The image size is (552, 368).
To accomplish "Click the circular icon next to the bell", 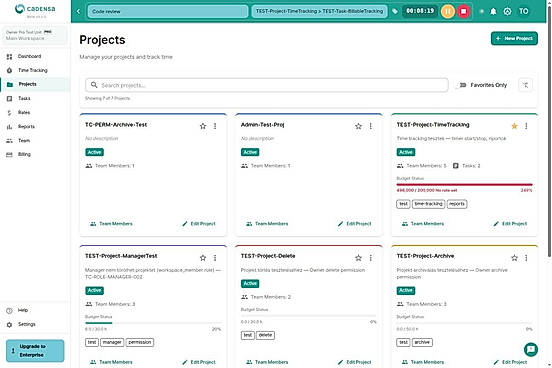I will 507,11.
